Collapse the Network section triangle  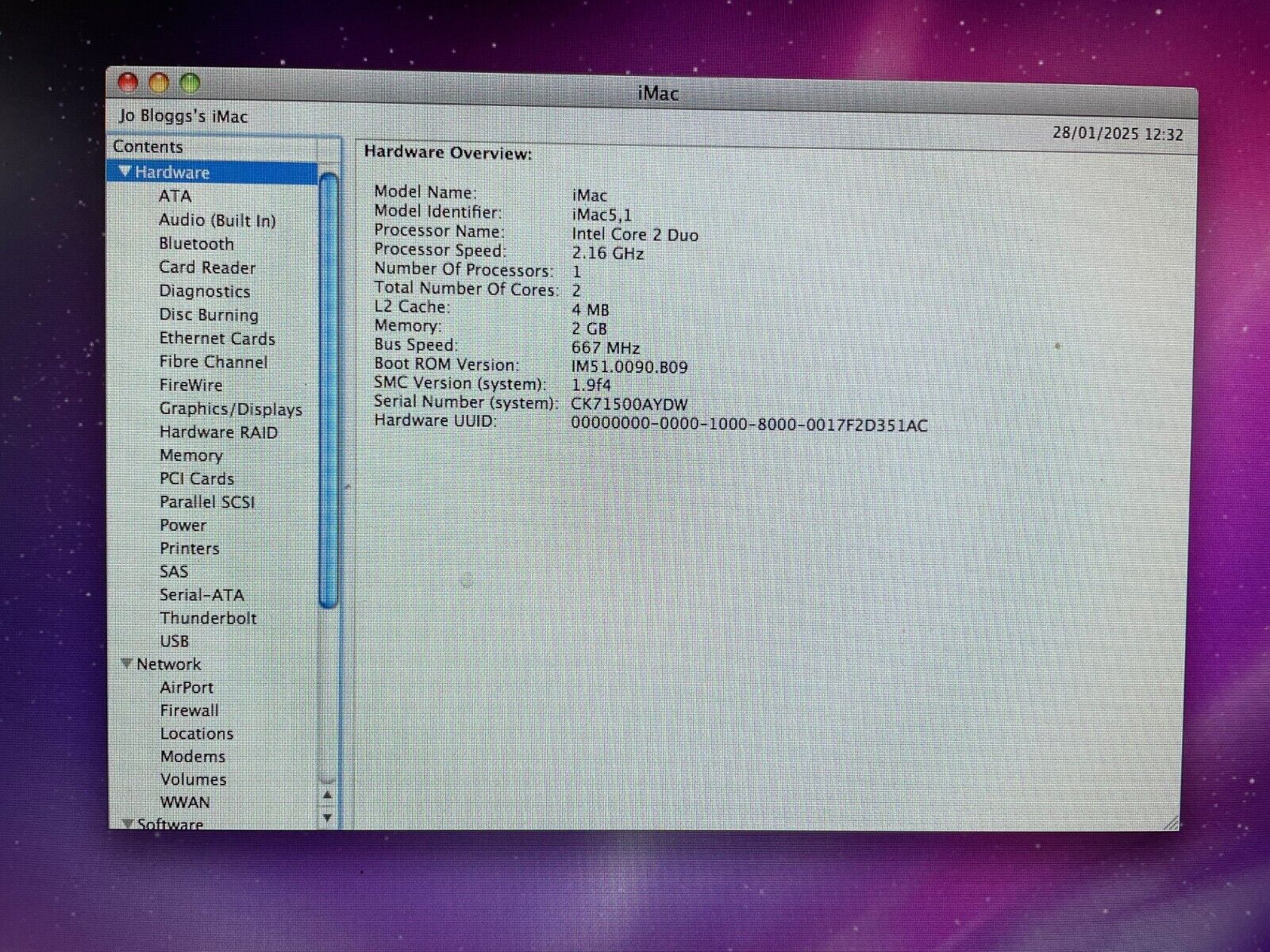pos(126,664)
